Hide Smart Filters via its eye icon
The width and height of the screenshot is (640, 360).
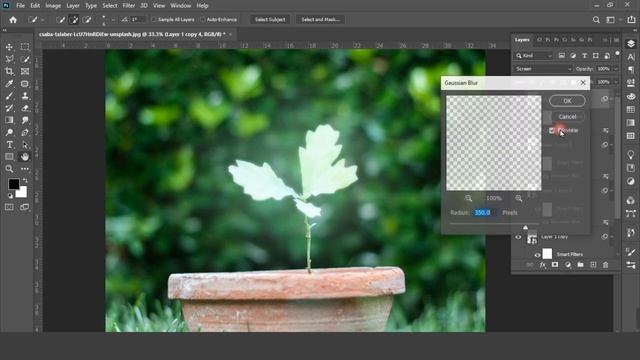[537, 255]
